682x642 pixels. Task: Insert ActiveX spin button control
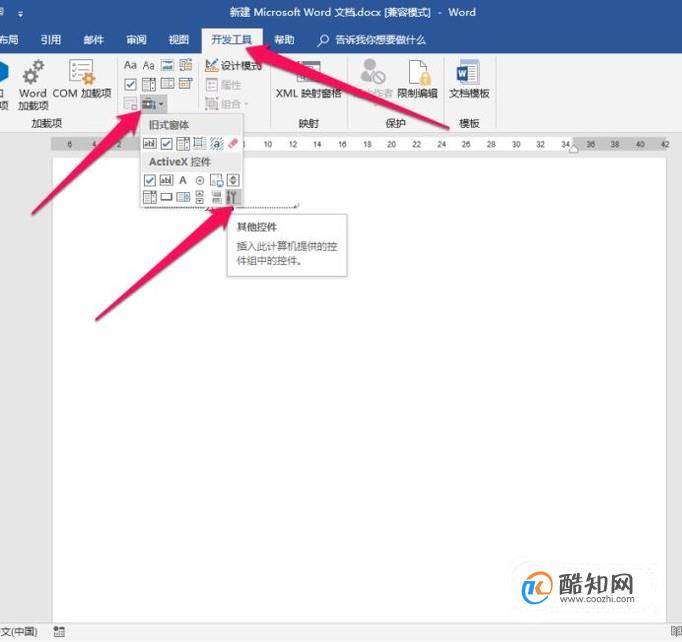pos(233,180)
